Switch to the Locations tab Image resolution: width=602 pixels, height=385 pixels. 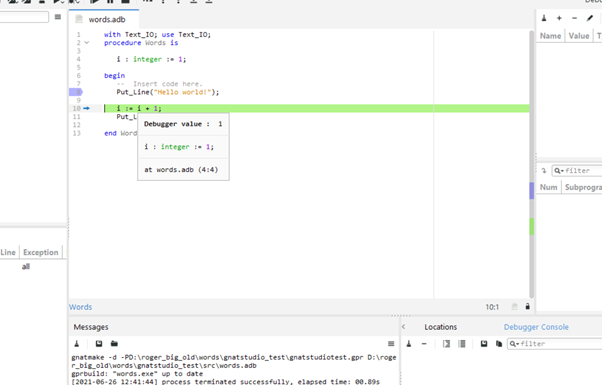point(440,327)
